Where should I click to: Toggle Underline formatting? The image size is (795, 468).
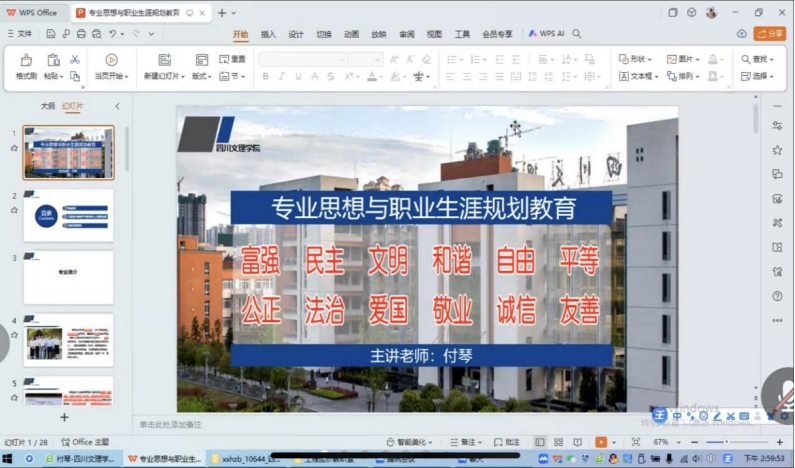[x=299, y=76]
